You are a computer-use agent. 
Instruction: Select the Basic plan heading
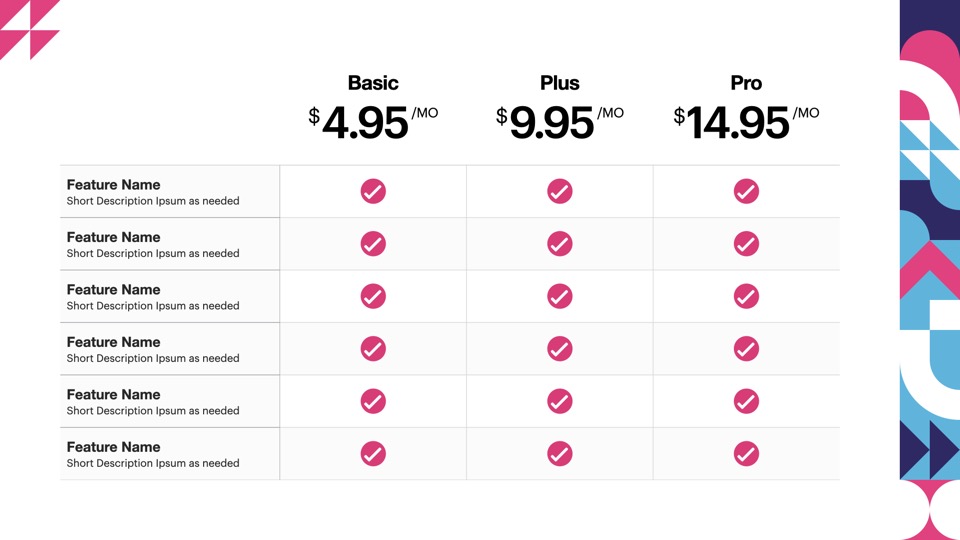pos(373,83)
